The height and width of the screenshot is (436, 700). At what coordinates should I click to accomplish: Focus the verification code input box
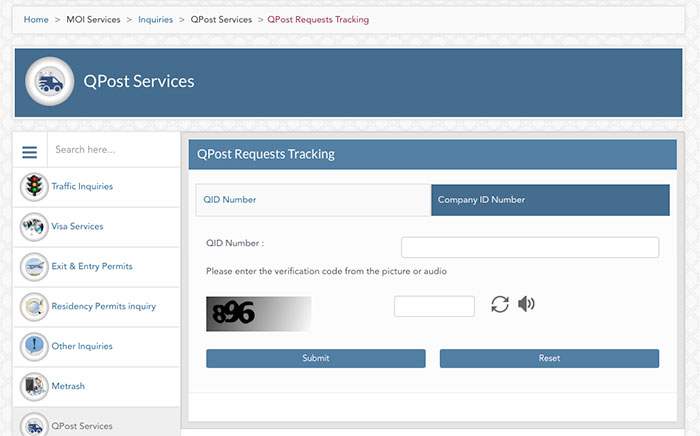coord(434,306)
